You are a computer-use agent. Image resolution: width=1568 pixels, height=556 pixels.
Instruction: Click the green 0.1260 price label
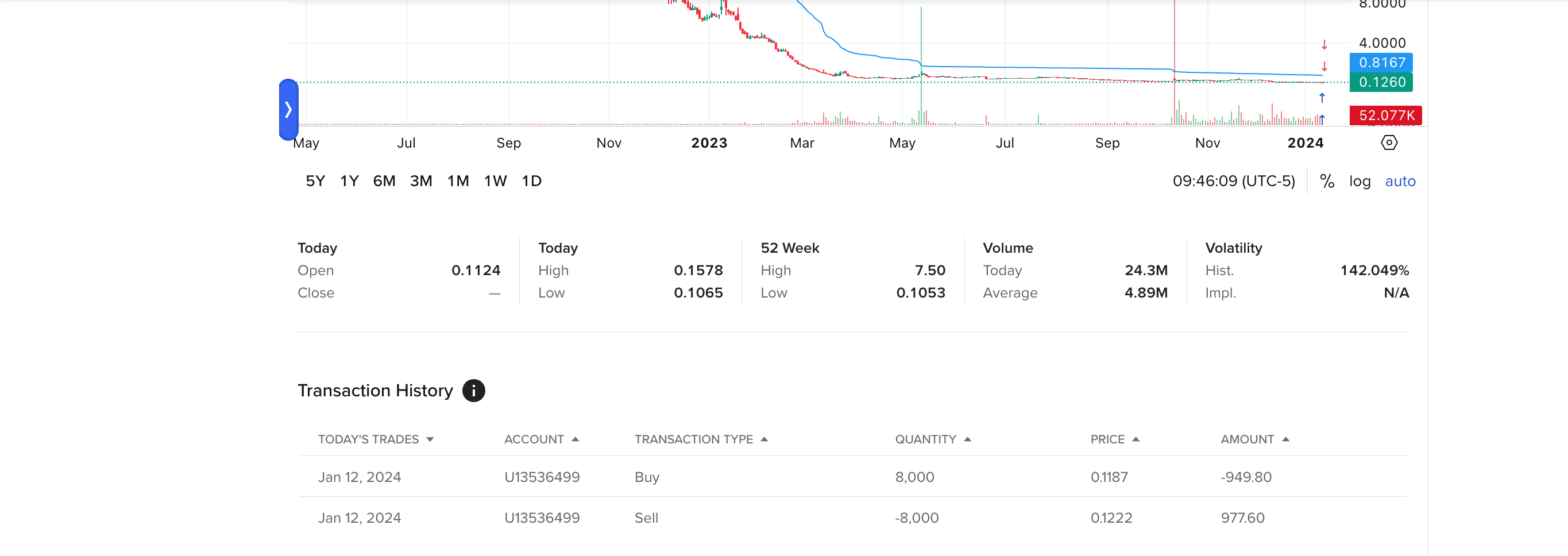point(1381,82)
